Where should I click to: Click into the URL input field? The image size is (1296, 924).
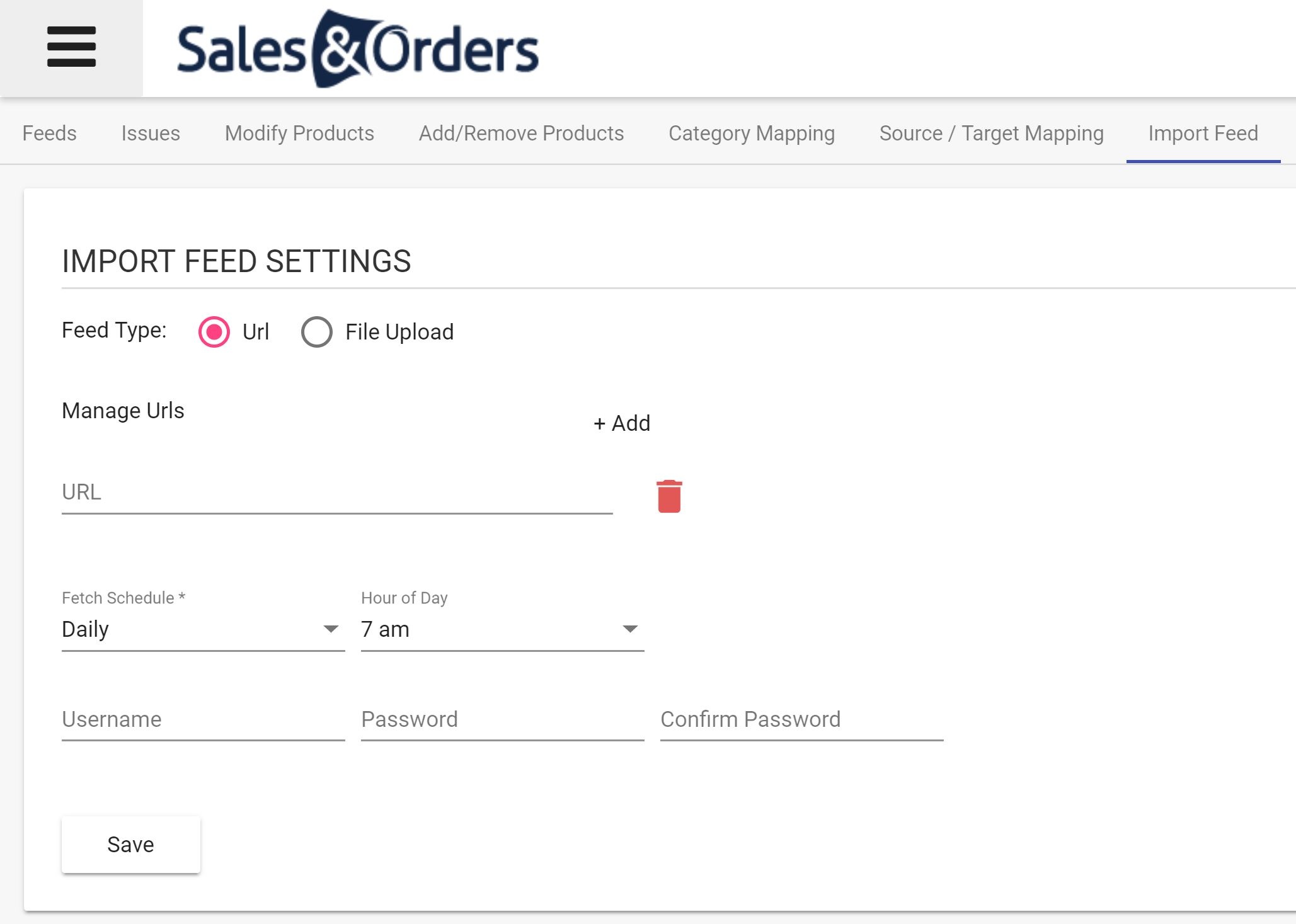(x=336, y=493)
